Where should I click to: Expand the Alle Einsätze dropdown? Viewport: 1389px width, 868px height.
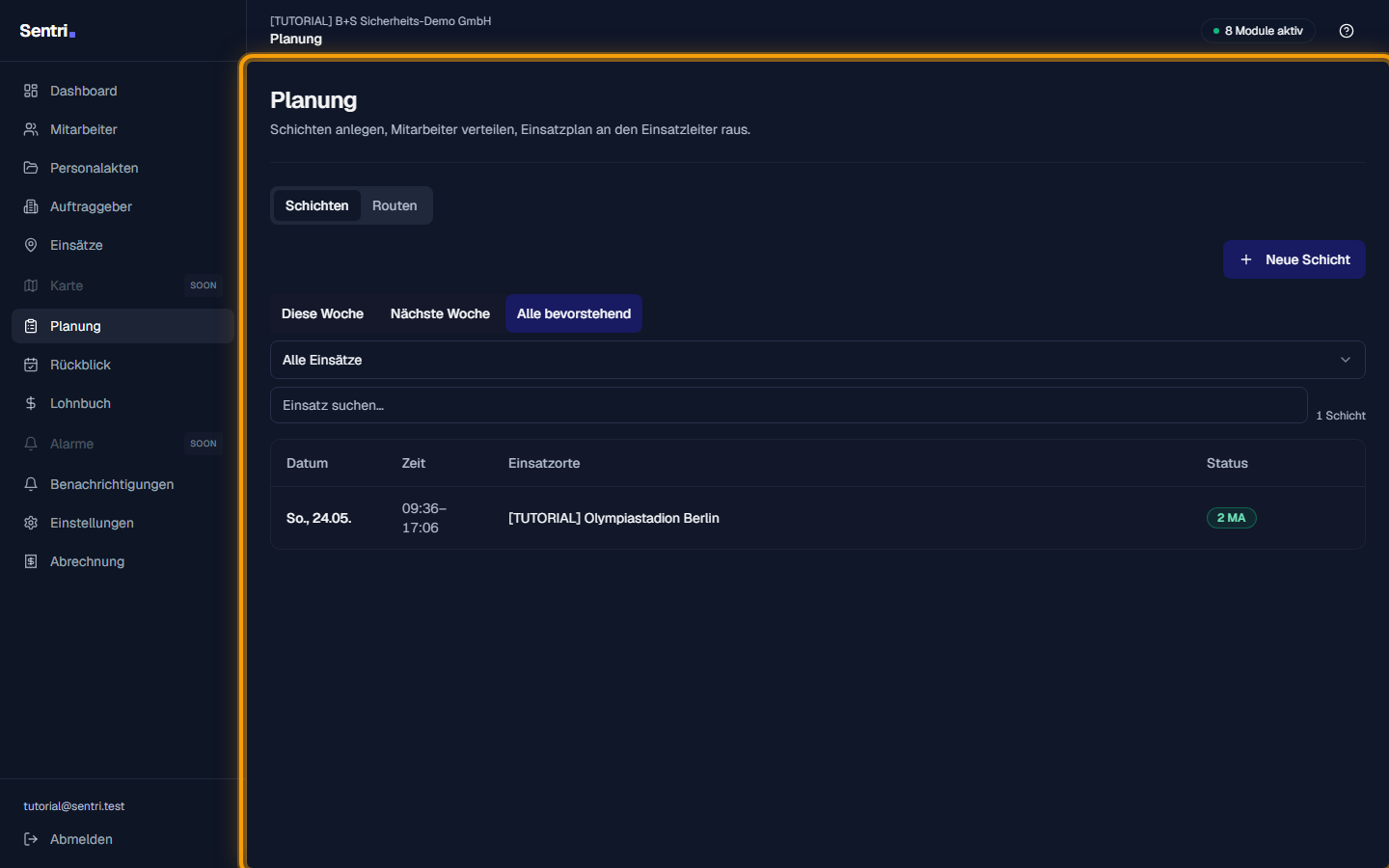(817, 360)
